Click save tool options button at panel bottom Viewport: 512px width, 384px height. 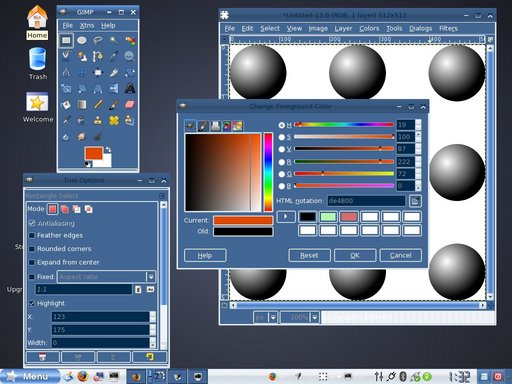click(43, 357)
